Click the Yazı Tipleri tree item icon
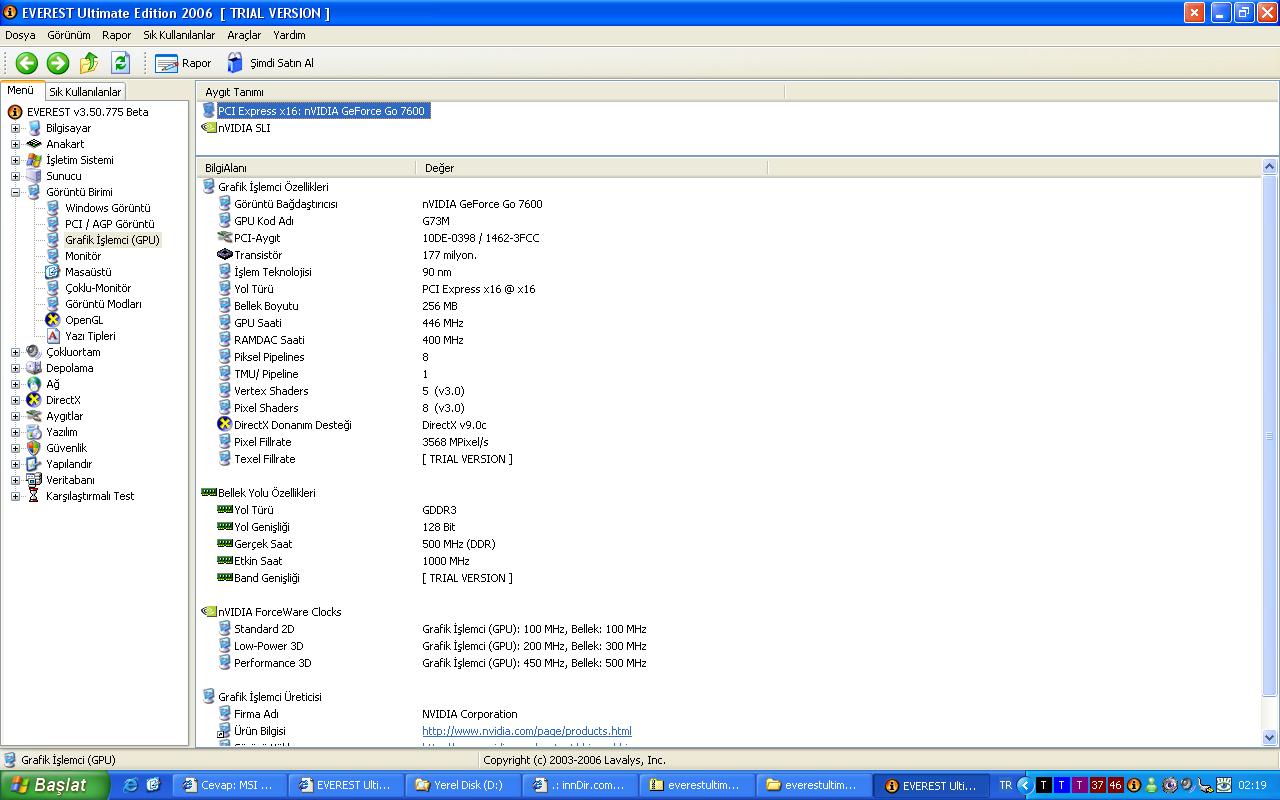Screen dimensions: 1280x800 click(53, 336)
